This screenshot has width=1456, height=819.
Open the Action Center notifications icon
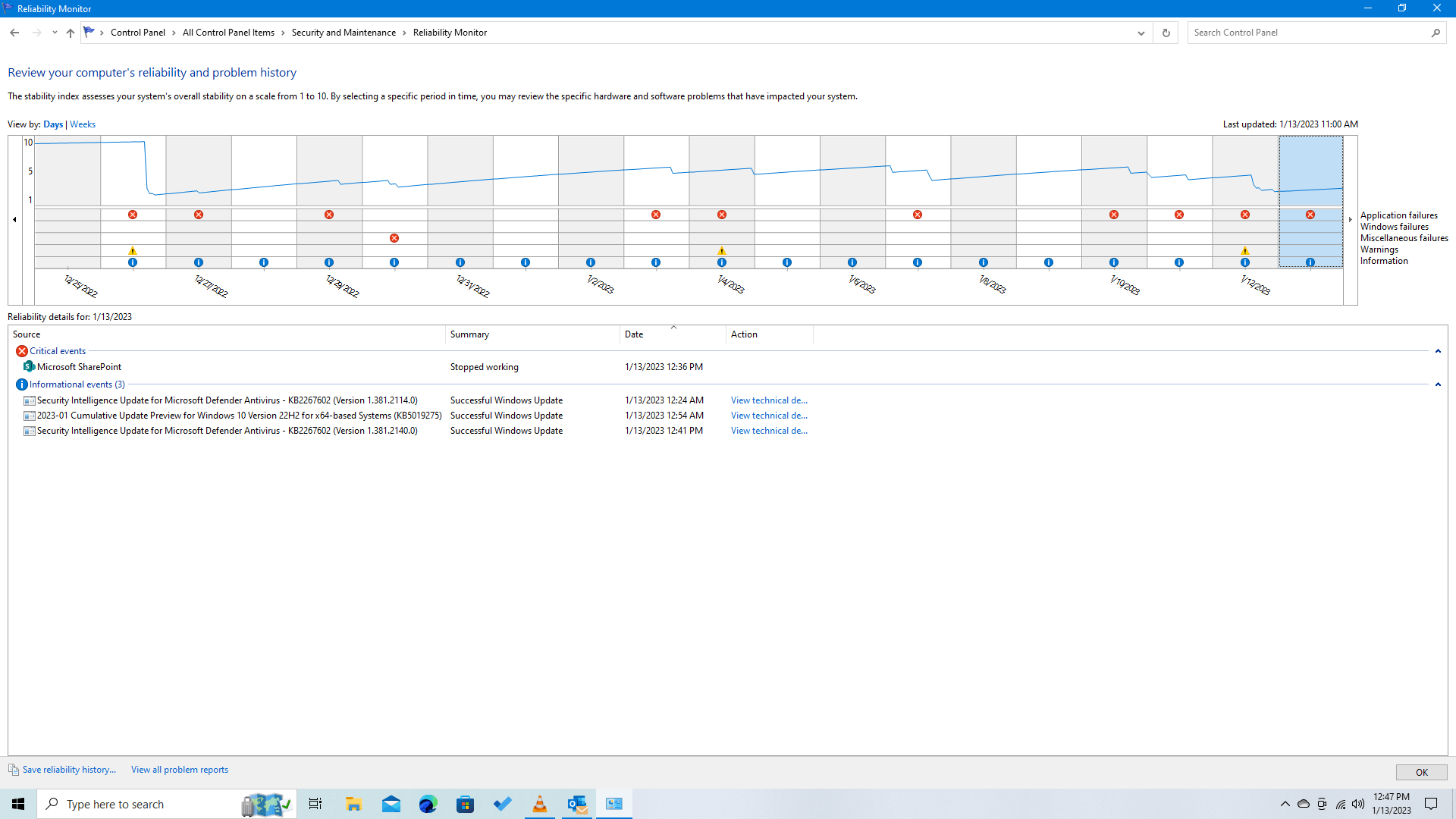[1431, 804]
